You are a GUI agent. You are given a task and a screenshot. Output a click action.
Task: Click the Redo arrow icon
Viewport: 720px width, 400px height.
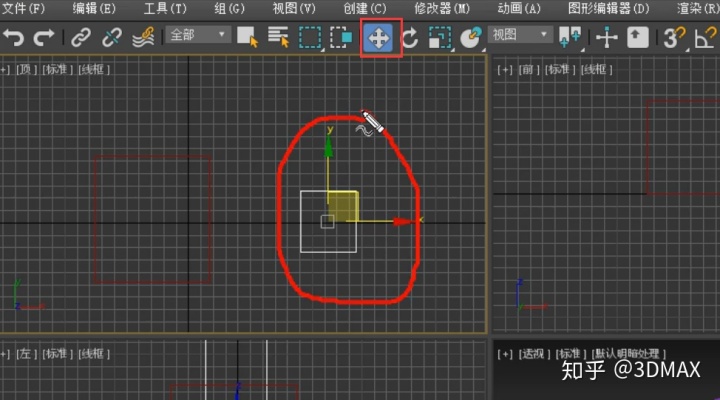[44, 37]
